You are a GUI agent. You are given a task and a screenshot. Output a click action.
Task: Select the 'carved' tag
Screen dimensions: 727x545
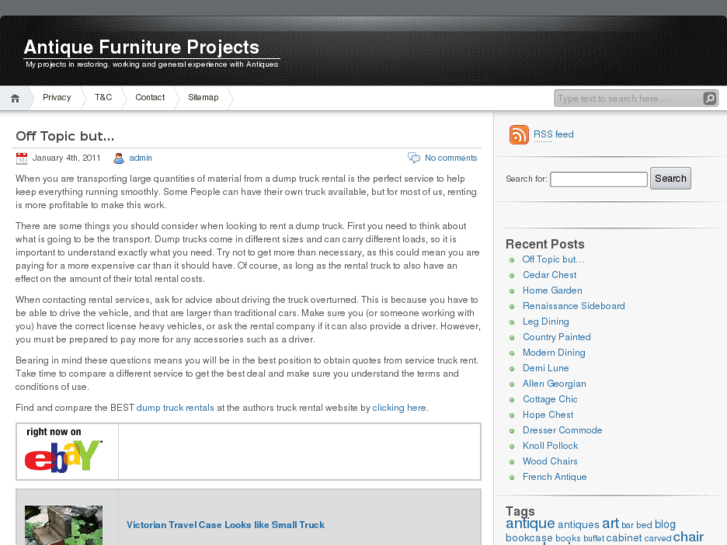click(657, 539)
